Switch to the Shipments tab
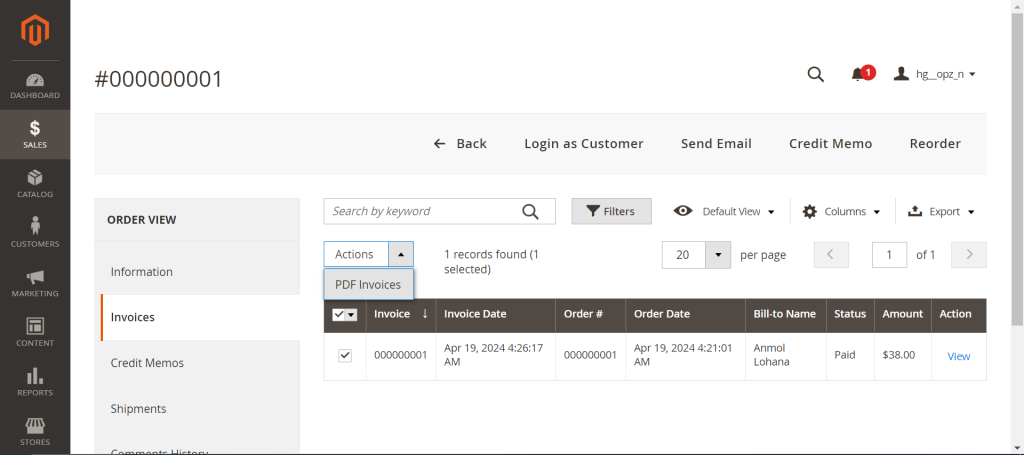This screenshot has height=455, width=1024. [x=197, y=409]
